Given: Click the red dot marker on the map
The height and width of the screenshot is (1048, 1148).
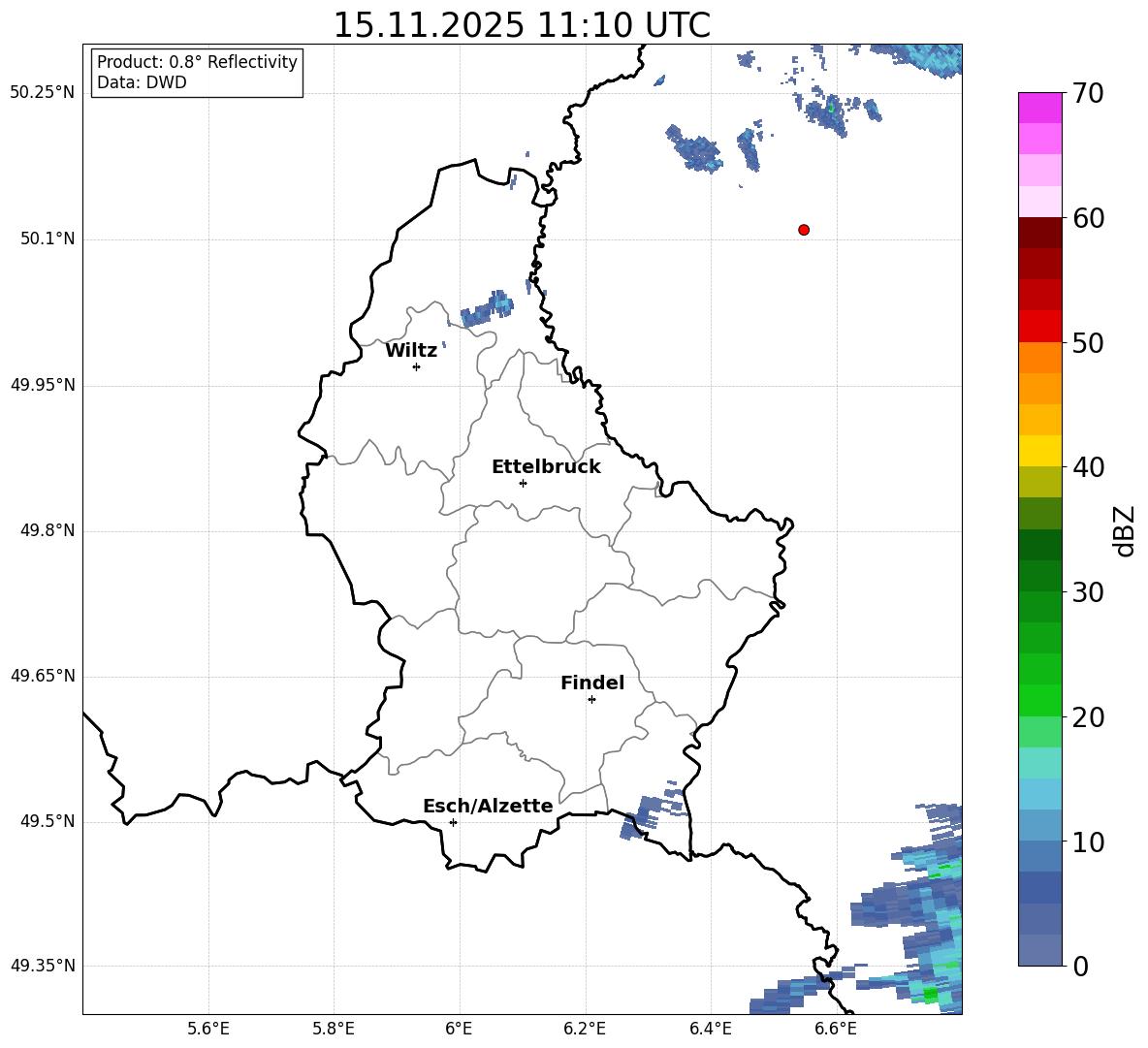Looking at the screenshot, I should coord(803,230).
